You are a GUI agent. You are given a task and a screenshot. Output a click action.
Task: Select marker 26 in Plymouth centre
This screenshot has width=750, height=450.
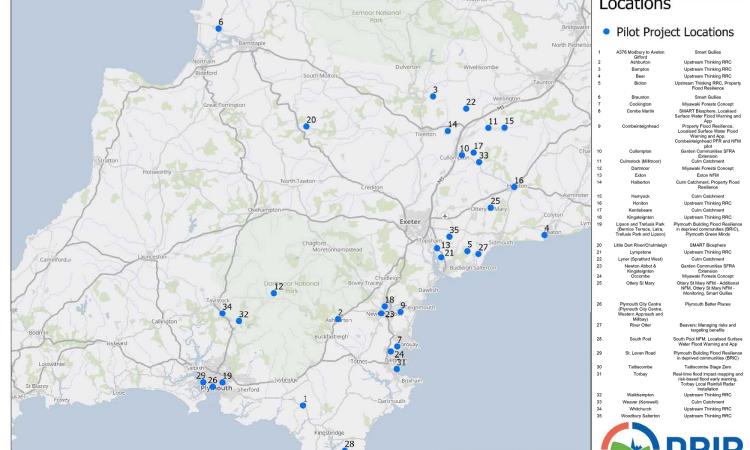[213, 387]
